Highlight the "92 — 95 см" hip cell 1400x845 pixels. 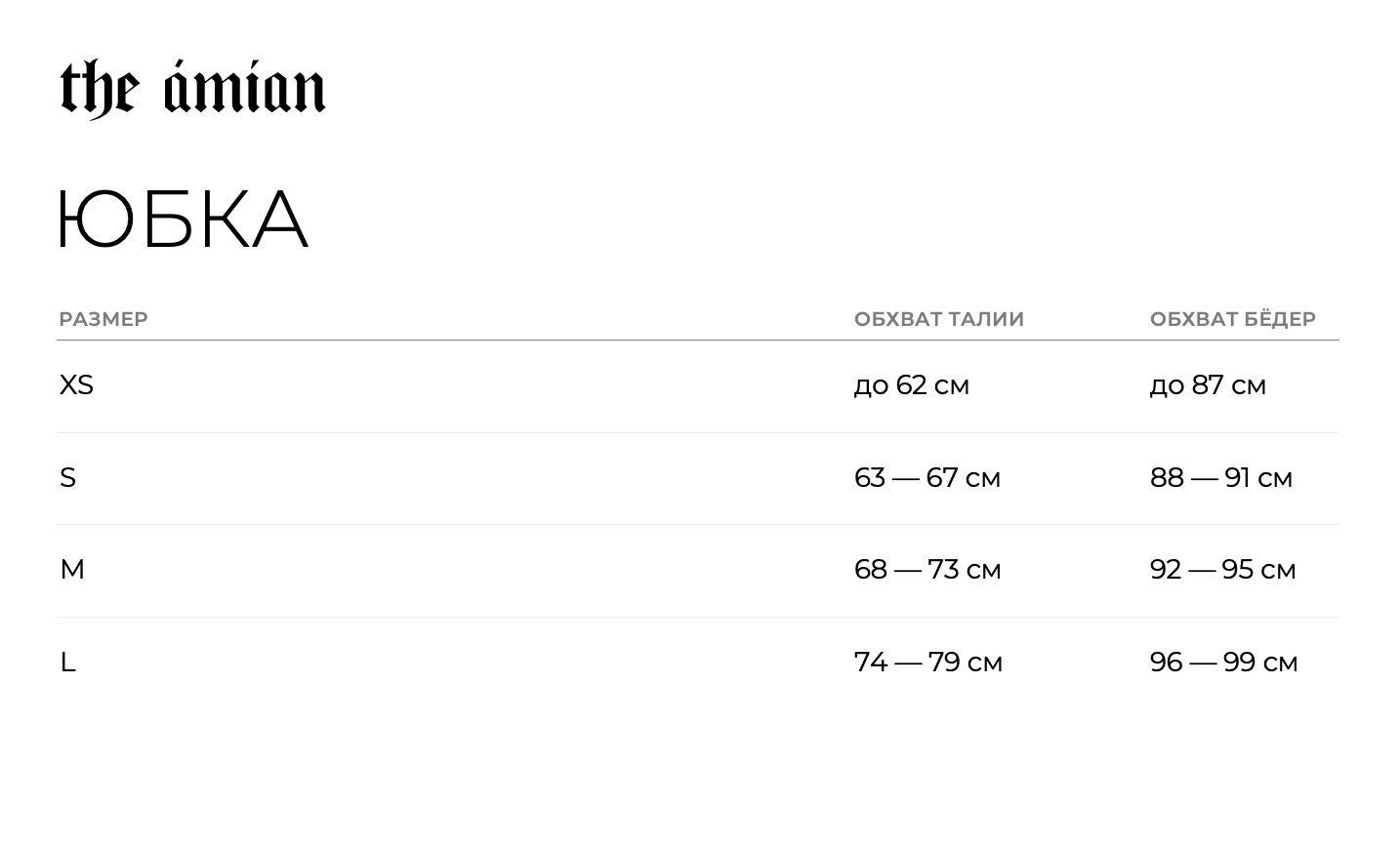(x=1222, y=570)
